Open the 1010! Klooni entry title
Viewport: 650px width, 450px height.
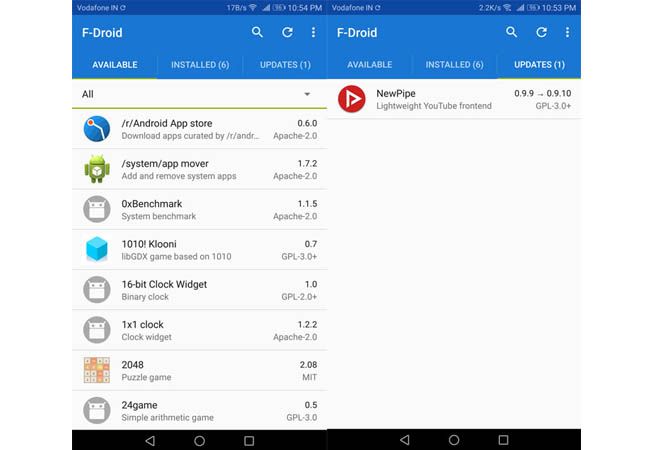click(149, 244)
